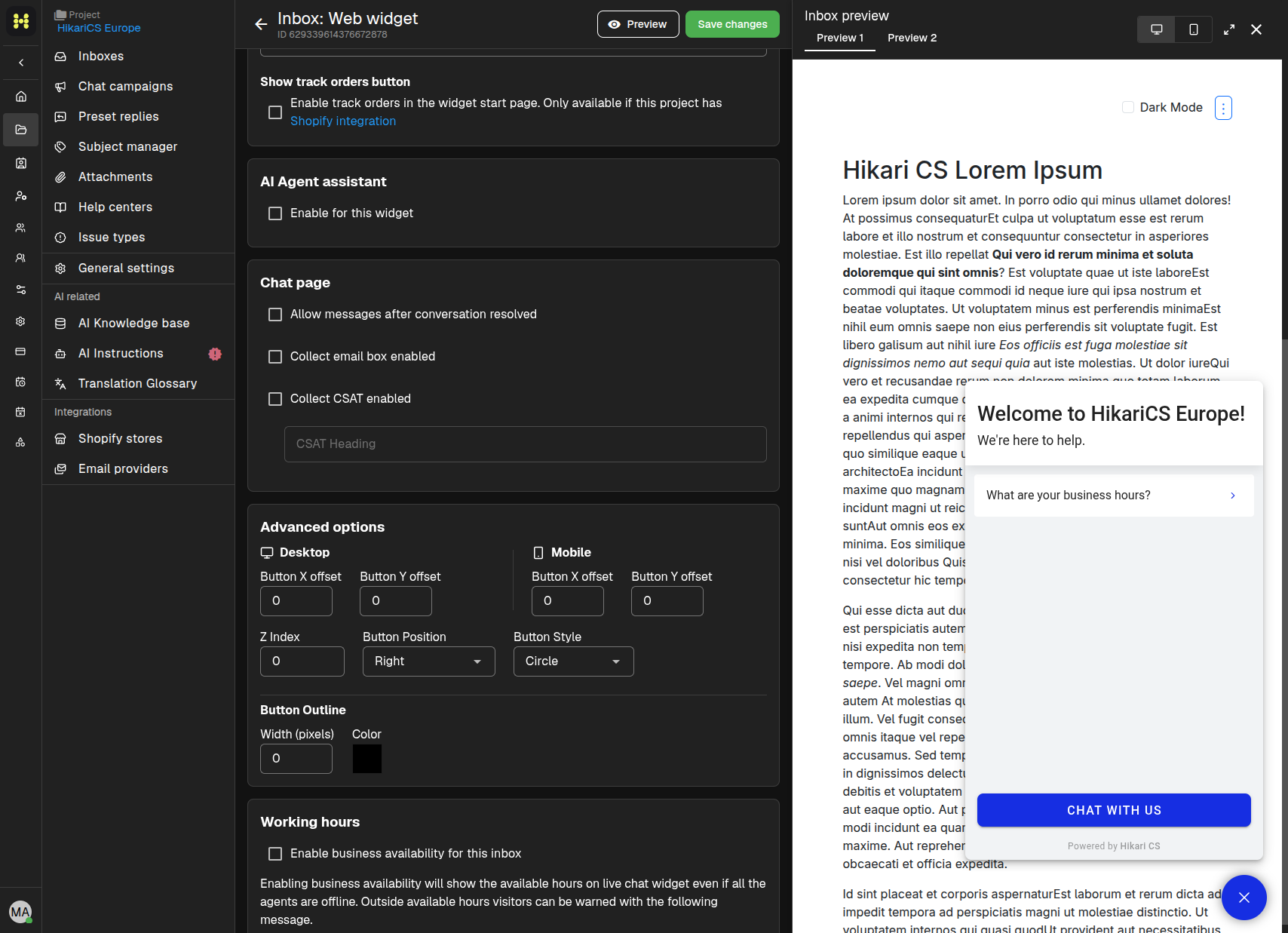Open the MA user avatar
The width and height of the screenshot is (1288, 933).
tap(20, 912)
